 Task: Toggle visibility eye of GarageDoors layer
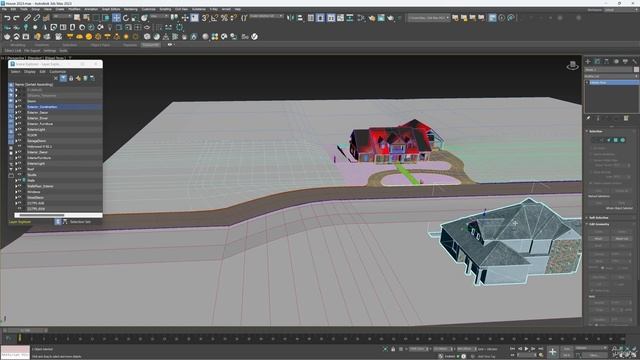click(x=20, y=141)
